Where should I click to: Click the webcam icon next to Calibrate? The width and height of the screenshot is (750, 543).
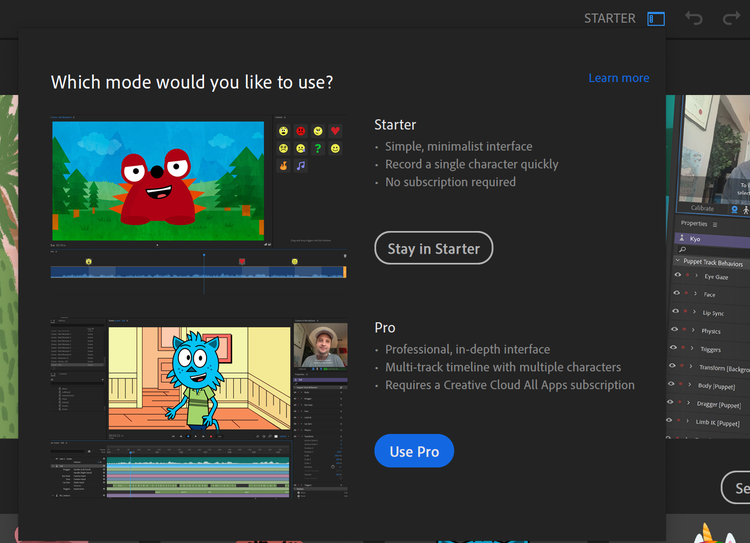tap(734, 209)
